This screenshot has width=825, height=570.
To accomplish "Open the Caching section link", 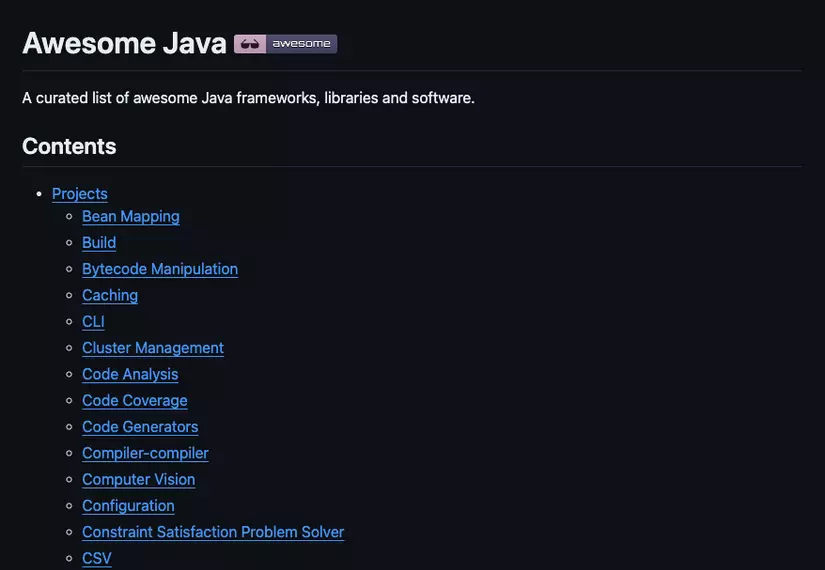I will 110,295.
